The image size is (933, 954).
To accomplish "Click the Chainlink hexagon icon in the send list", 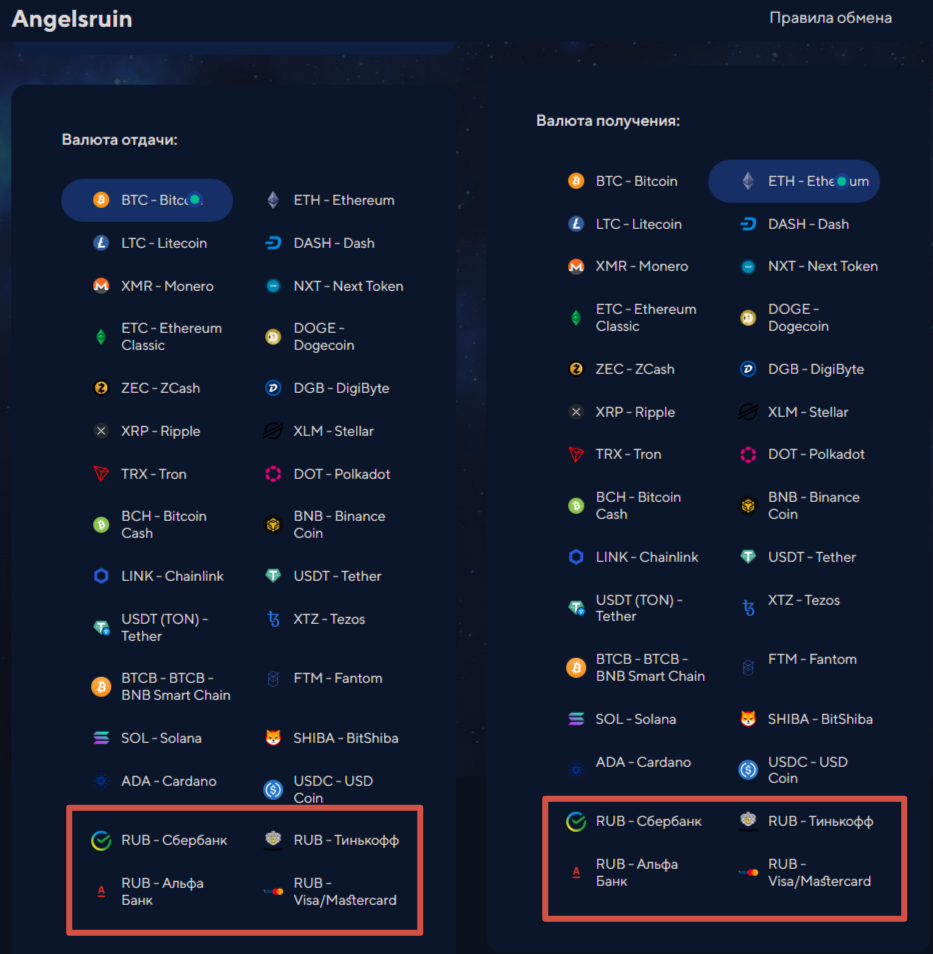I will tap(101, 576).
